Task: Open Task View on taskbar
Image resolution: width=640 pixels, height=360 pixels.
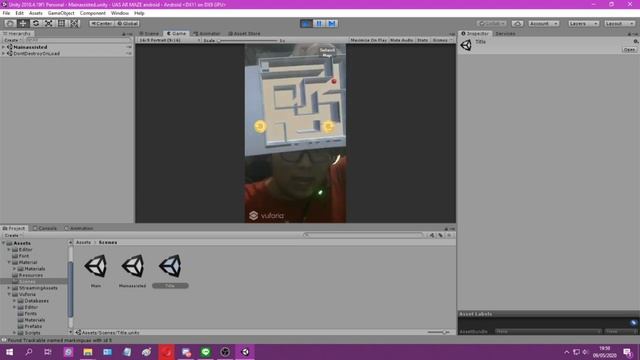Action: click(48, 352)
